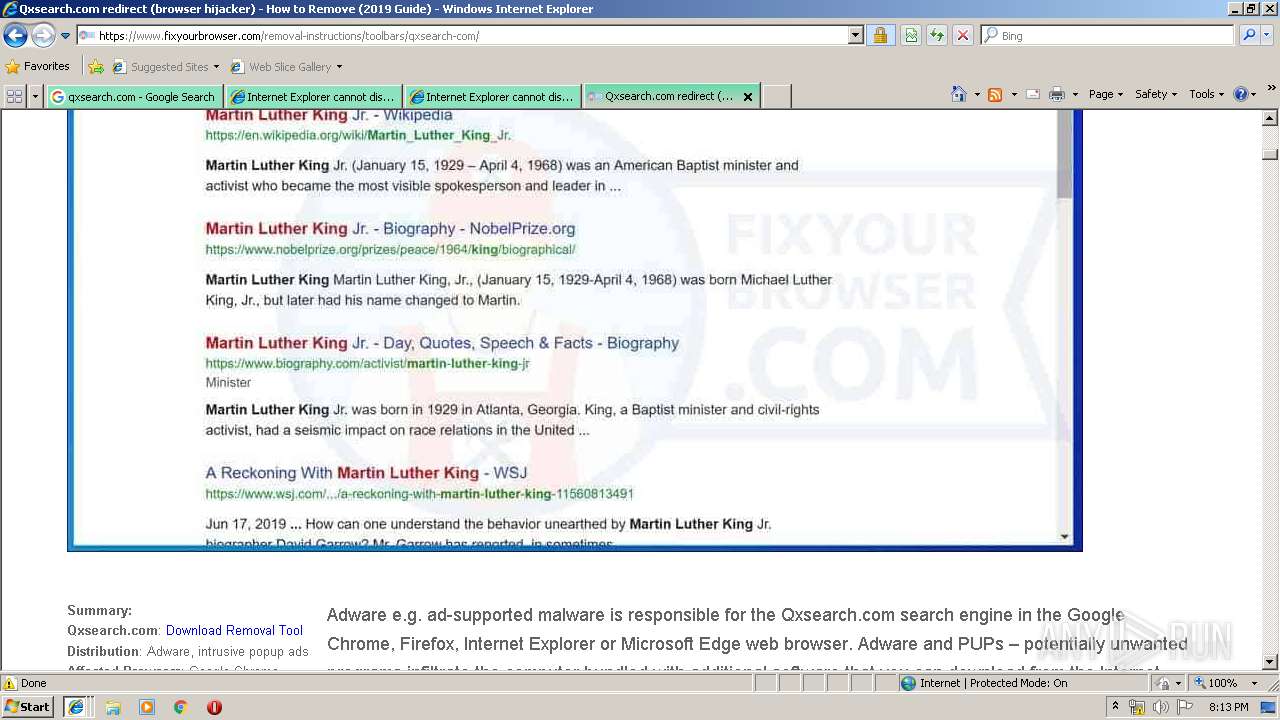The width and height of the screenshot is (1280, 720).
Task: Open the Page menu
Action: [x=1105, y=94]
